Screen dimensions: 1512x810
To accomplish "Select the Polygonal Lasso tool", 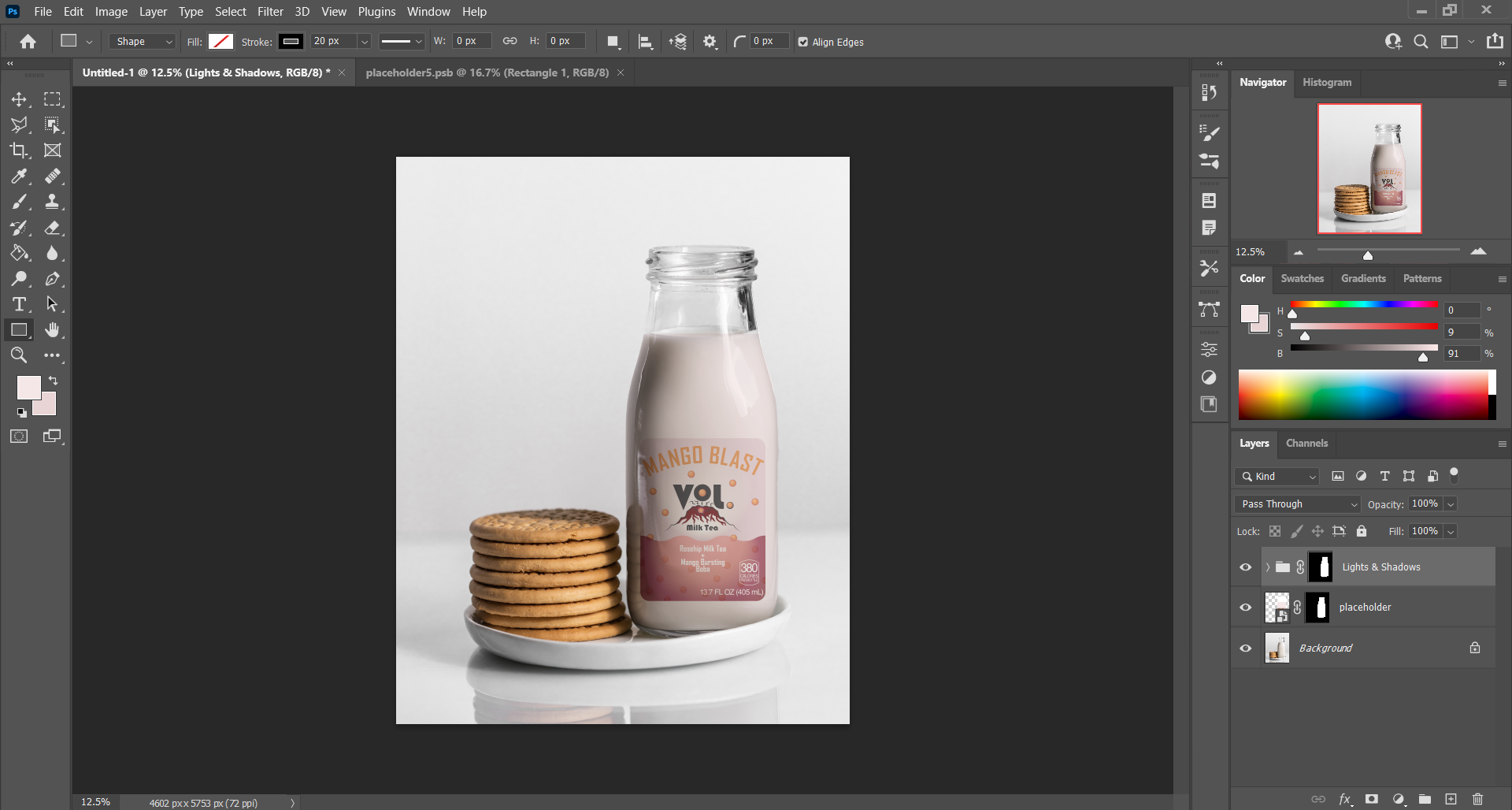I will [x=19, y=124].
